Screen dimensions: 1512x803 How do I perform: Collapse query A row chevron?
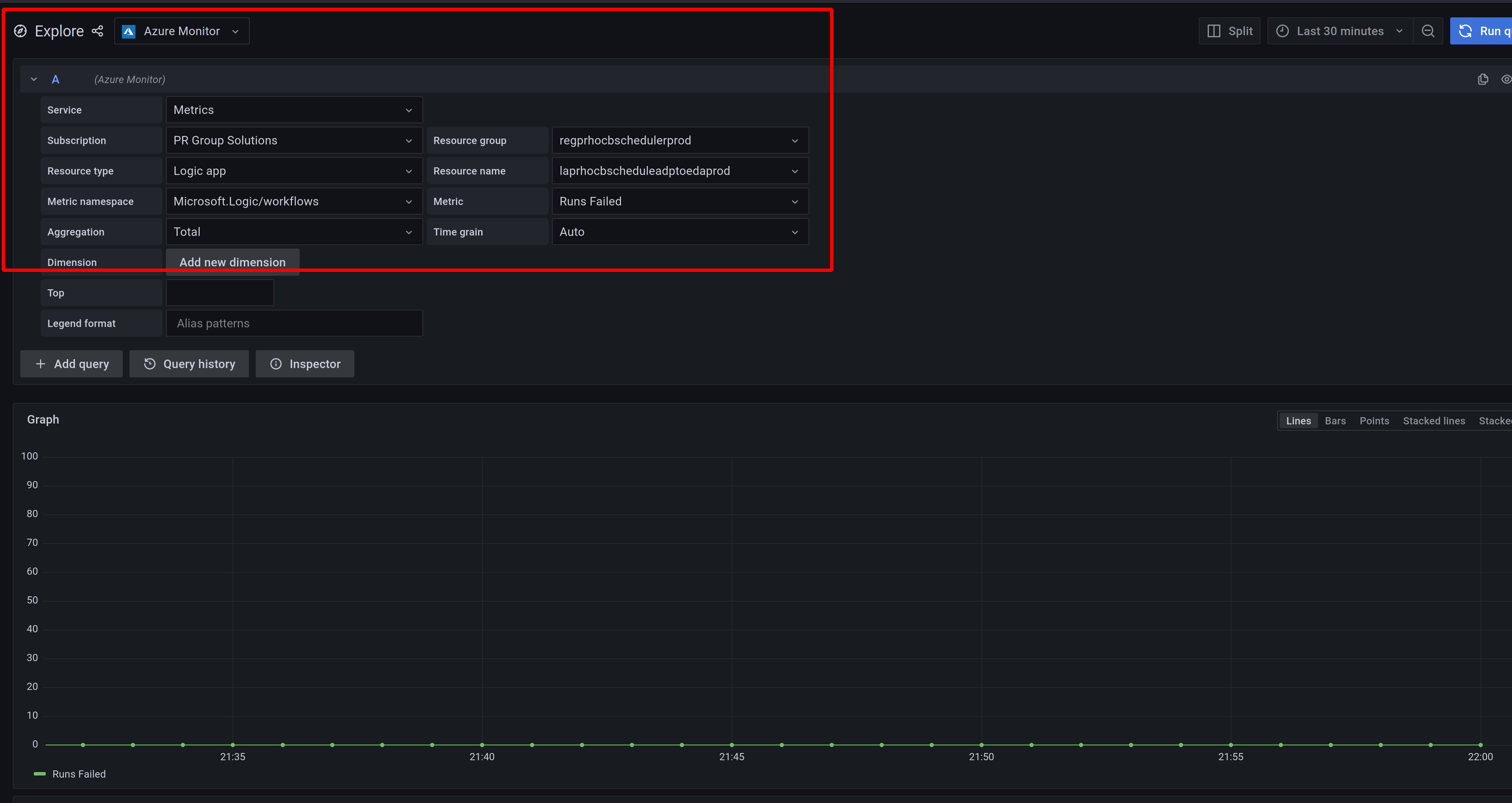click(x=34, y=79)
